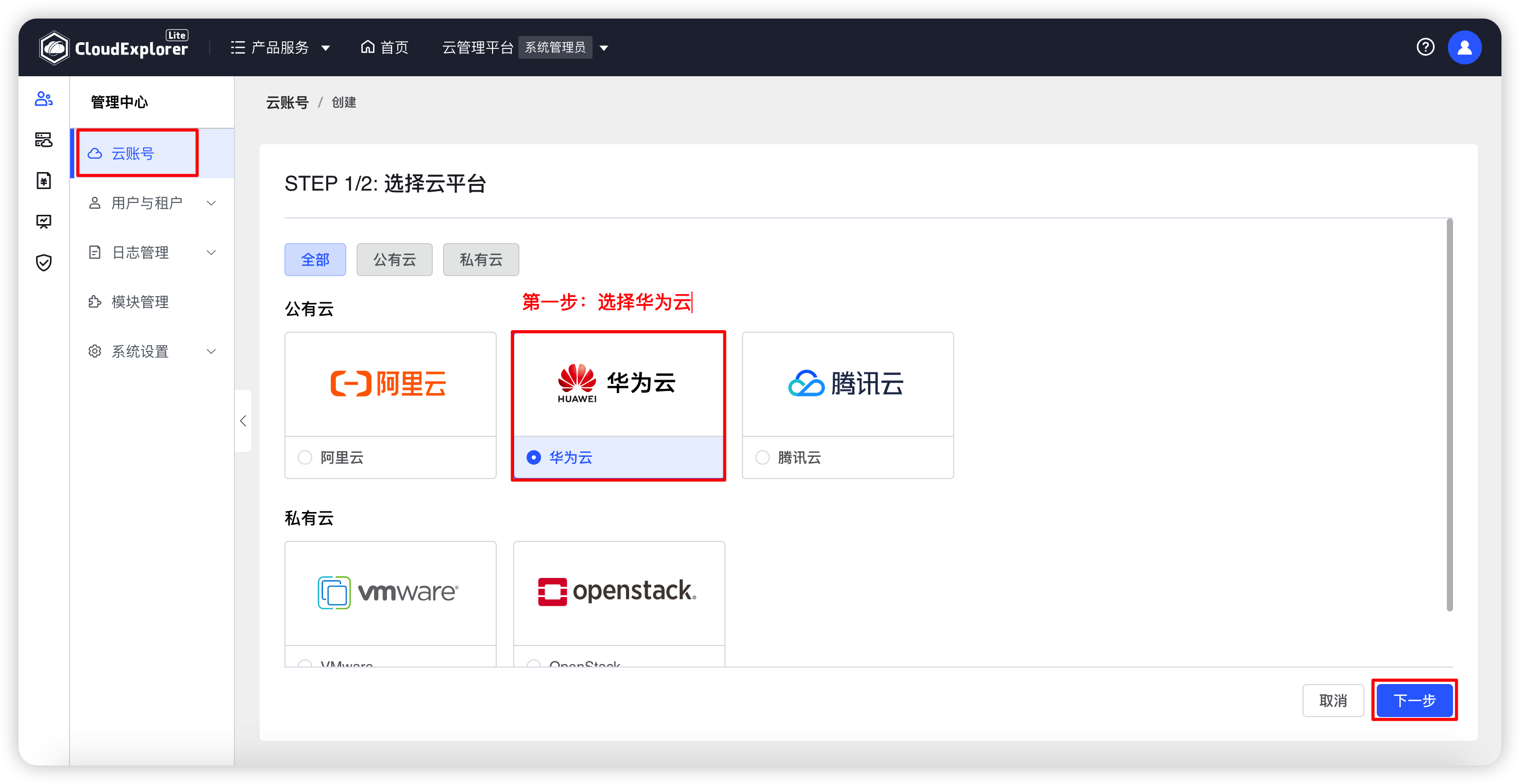Click the VMware logo card
Image resolution: width=1520 pixels, height=784 pixels.
(x=390, y=593)
